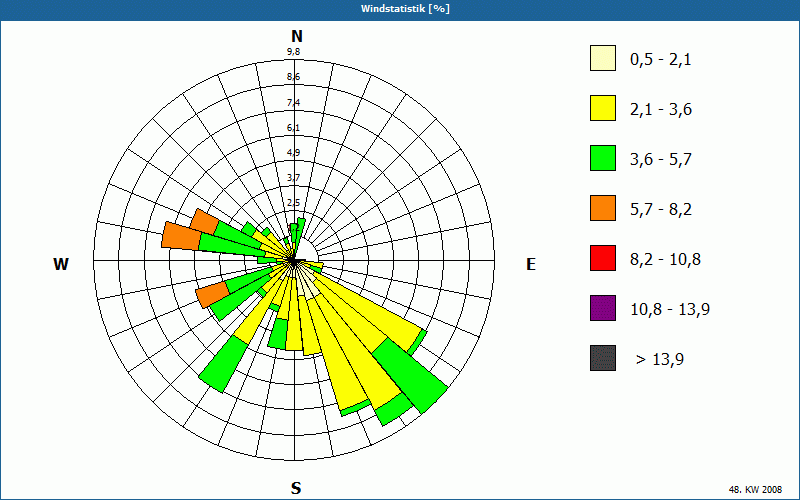Click the 3,7 axis value
The image size is (800, 500).
[x=293, y=178]
